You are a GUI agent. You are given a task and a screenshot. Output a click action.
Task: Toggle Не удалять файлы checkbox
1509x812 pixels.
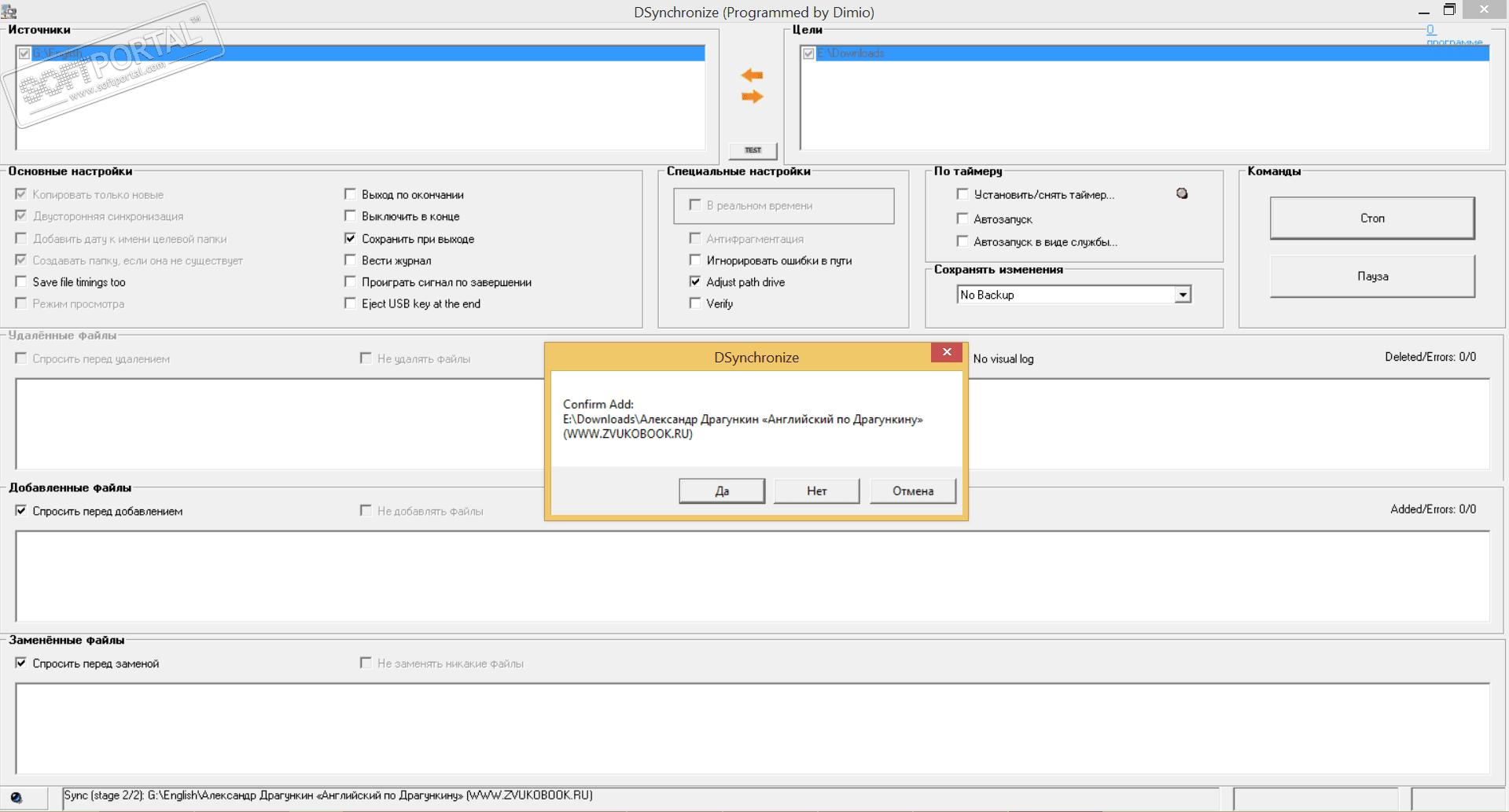point(366,358)
